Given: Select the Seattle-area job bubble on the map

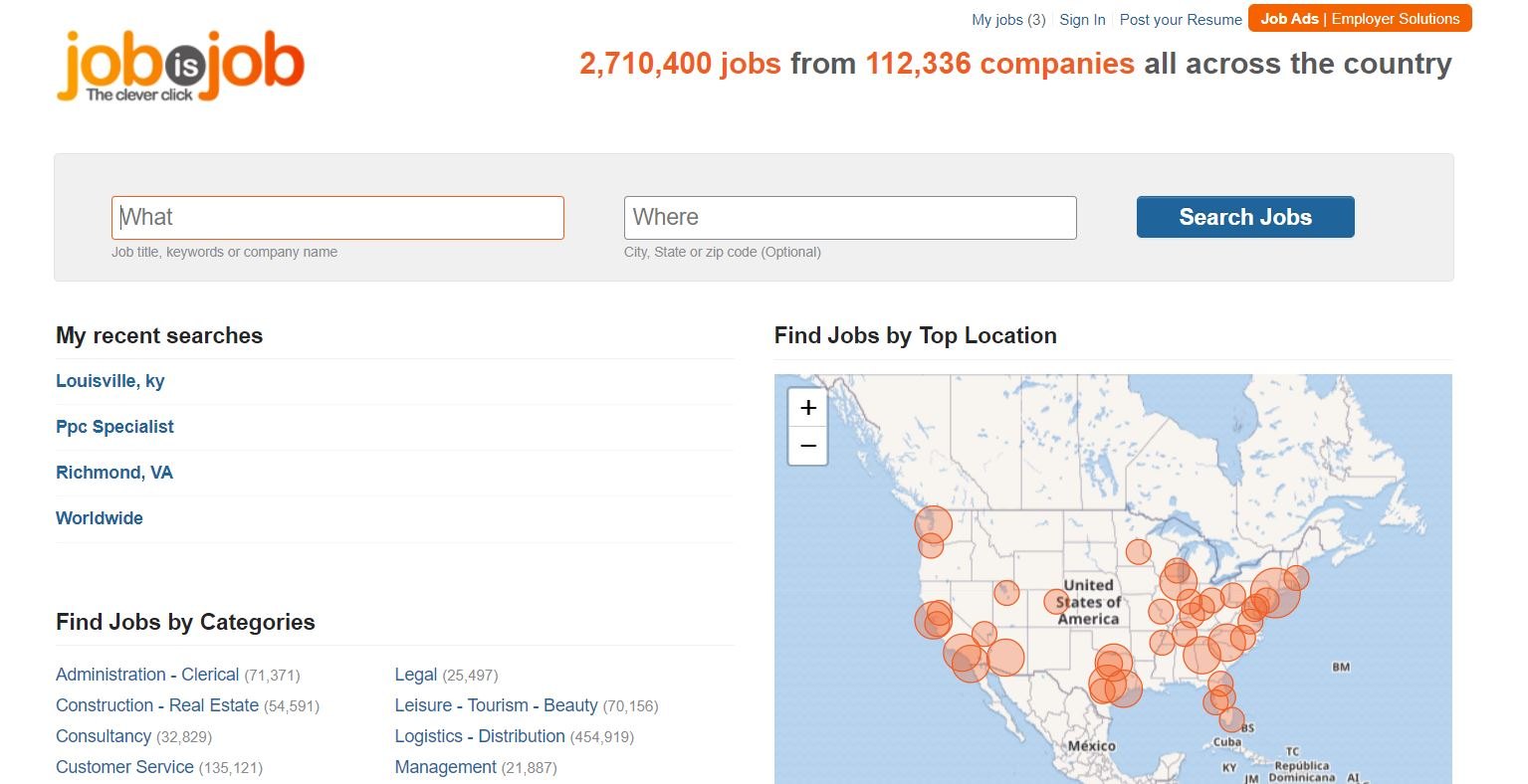Looking at the screenshot, I should click(x=934, y=523).
